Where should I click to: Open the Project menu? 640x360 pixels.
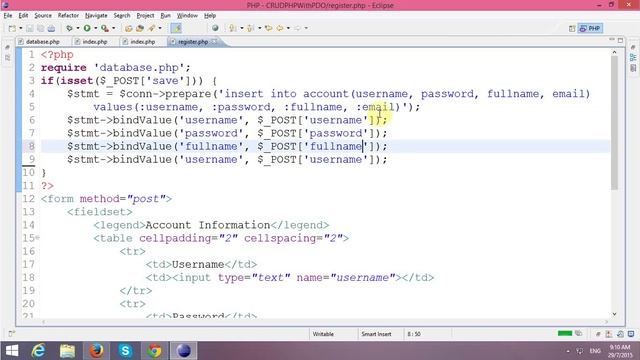click(x=145, y=16)
